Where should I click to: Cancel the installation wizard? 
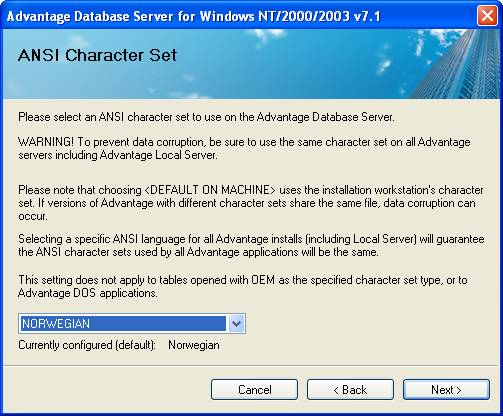pos(254,389)
